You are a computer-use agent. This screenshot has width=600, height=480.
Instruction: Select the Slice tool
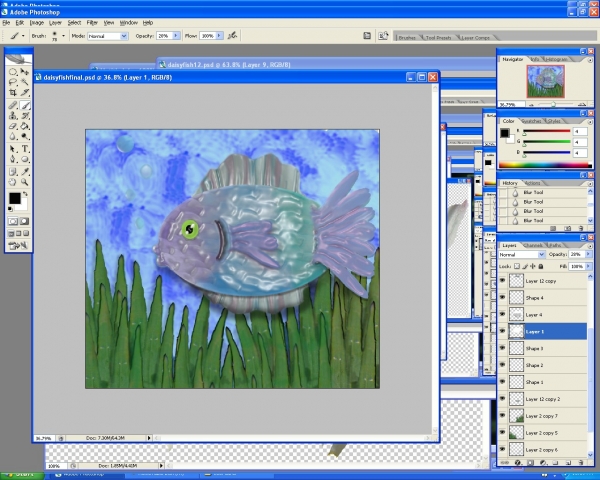(x=24, y=92)
